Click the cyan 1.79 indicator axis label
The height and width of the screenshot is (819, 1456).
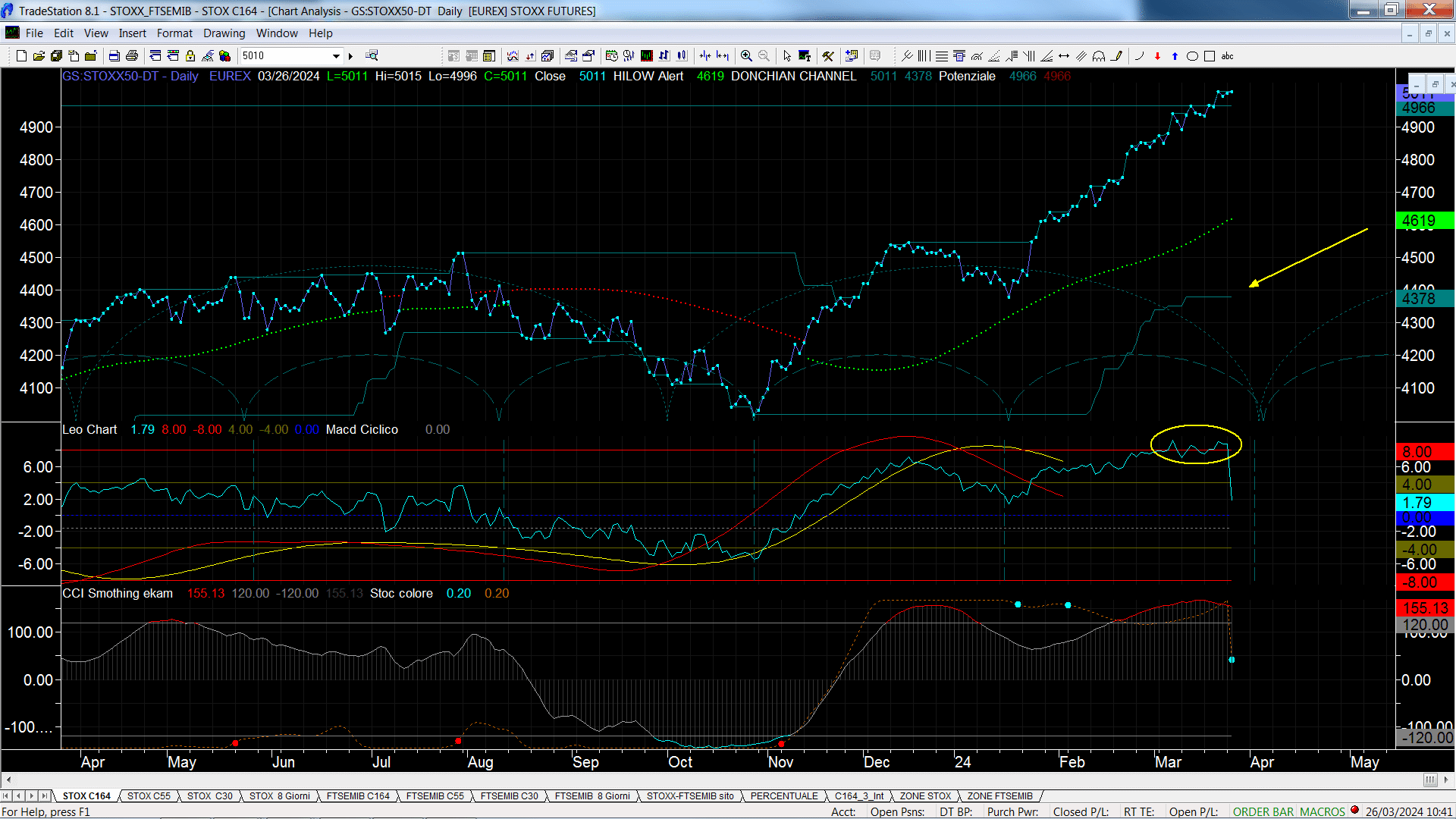click(1424, 503)
